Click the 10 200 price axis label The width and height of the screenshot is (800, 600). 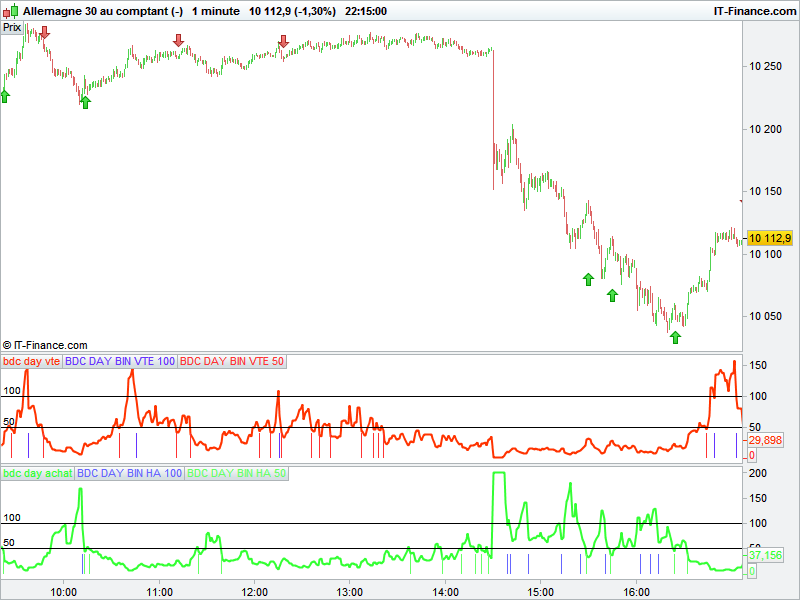[x=765, y=129]
